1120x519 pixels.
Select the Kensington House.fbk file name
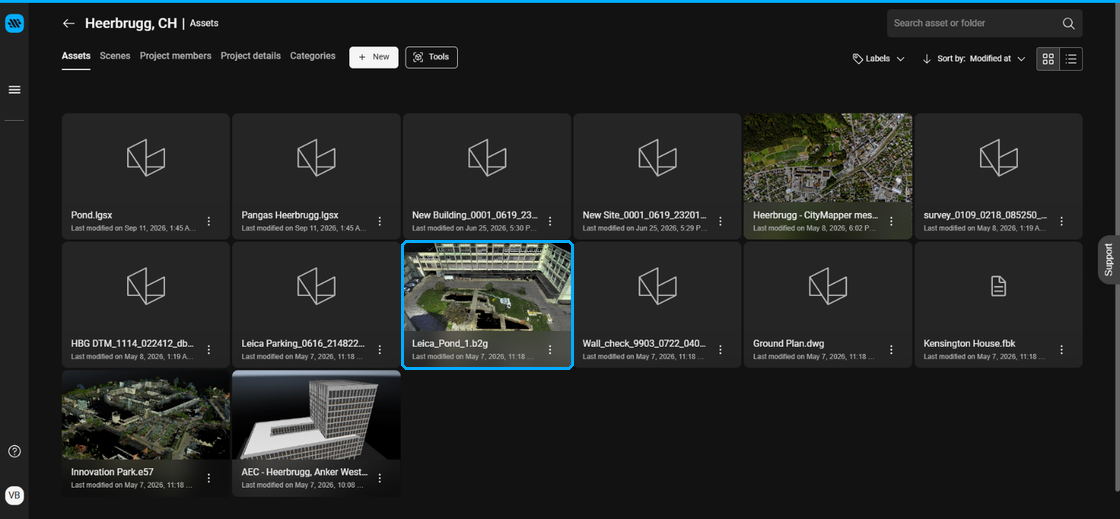(x=969, y=343)
